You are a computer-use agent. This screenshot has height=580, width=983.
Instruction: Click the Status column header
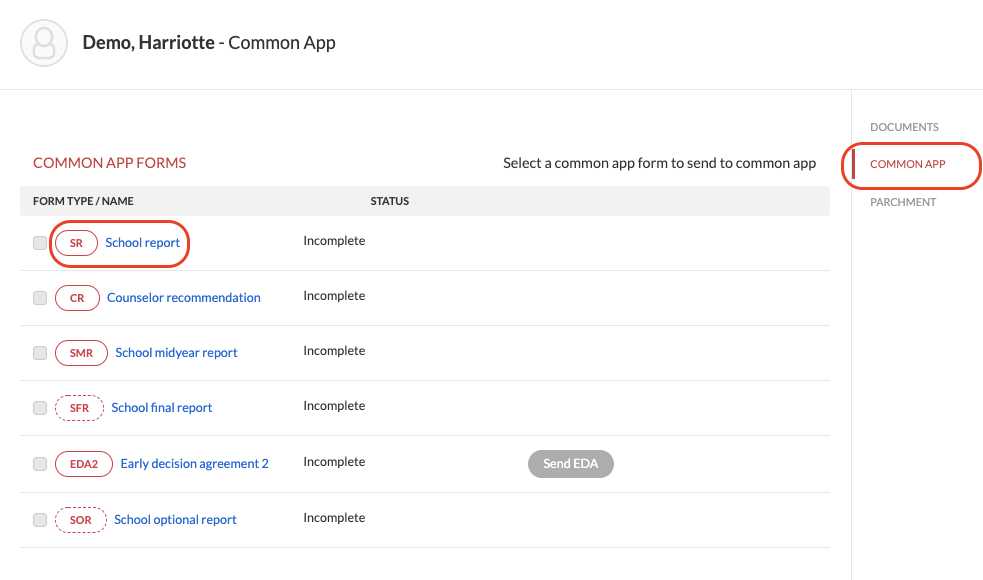389,201
